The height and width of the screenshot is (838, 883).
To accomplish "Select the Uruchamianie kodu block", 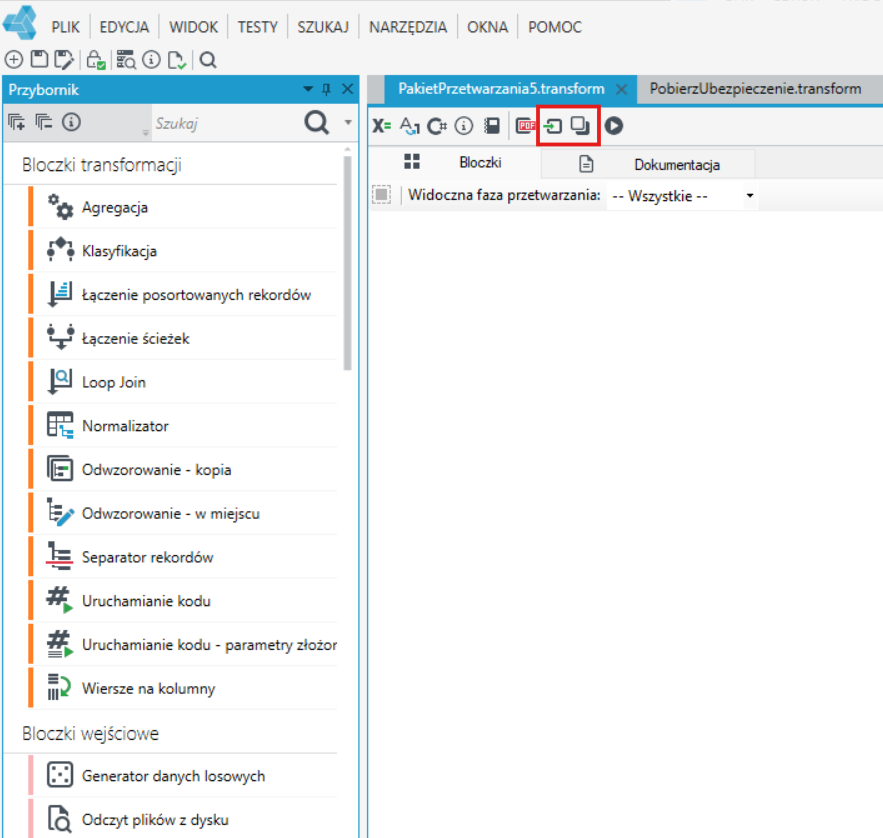I will pyautogui.click(x=184, y=601).
